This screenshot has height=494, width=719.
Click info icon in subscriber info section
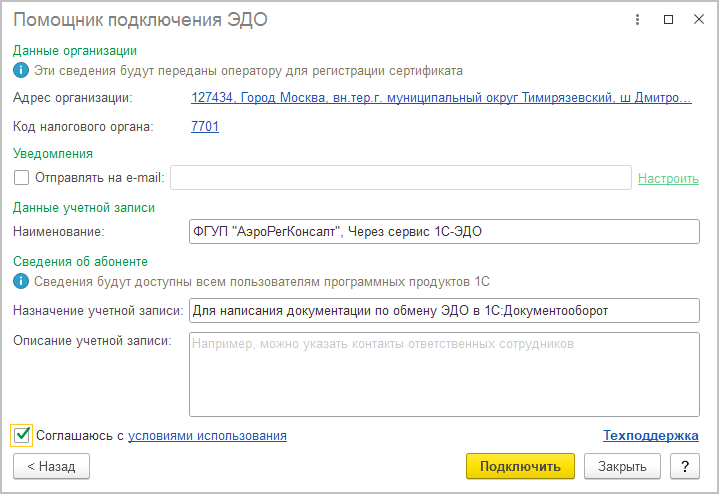20,281
